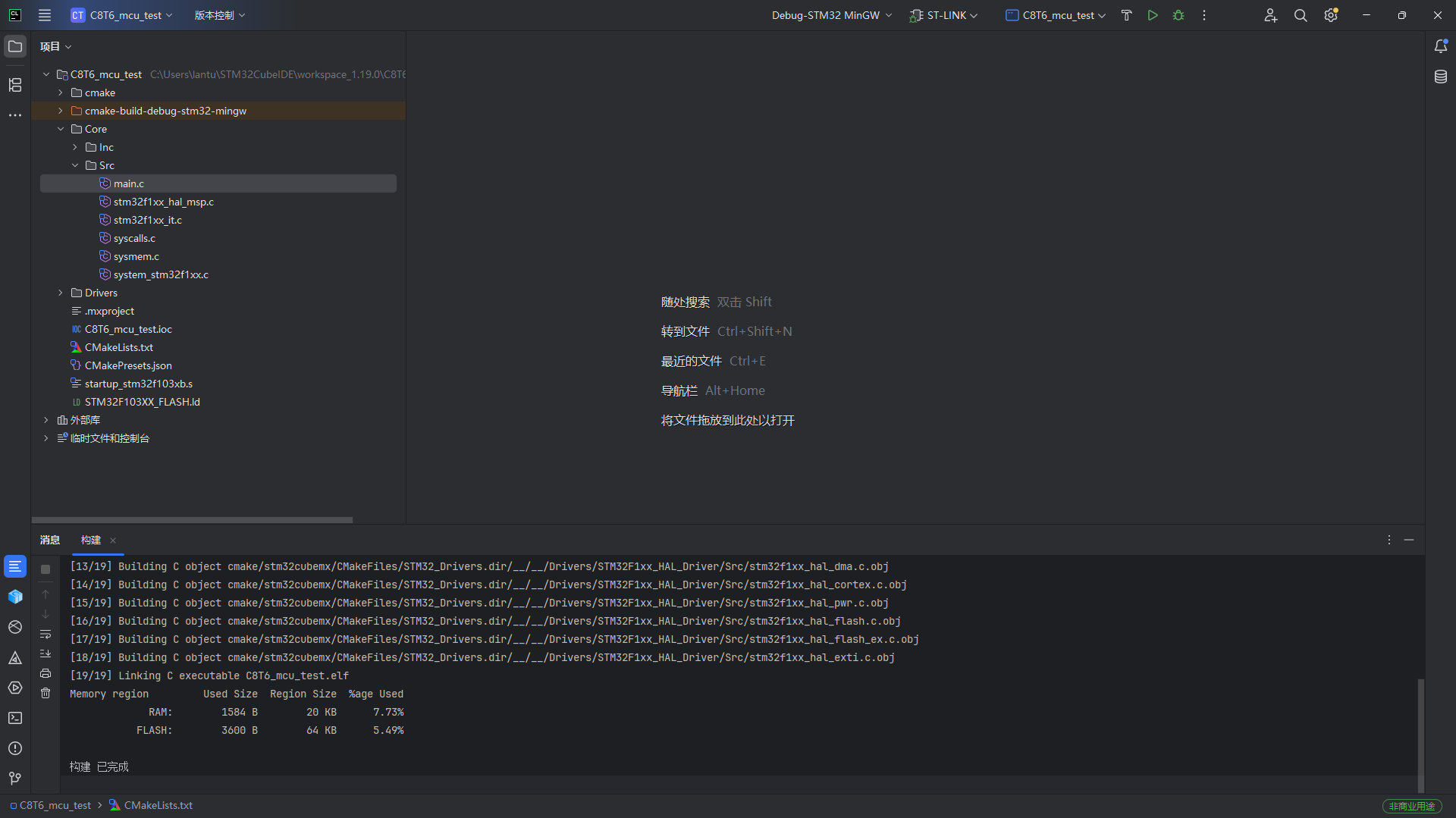Open the Terminal tool window
1456x818 pixels.
point(15,718)
